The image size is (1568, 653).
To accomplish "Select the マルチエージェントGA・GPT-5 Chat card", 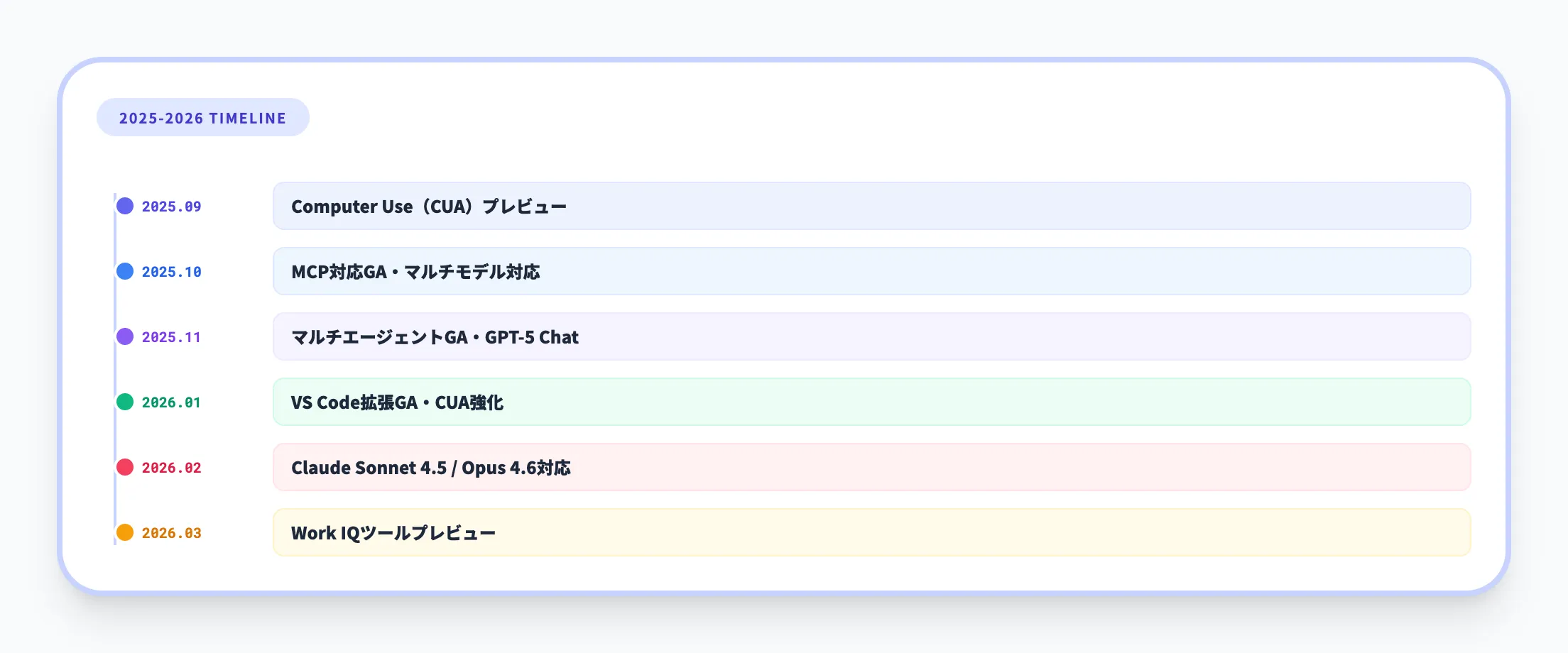I will [871, 336].
